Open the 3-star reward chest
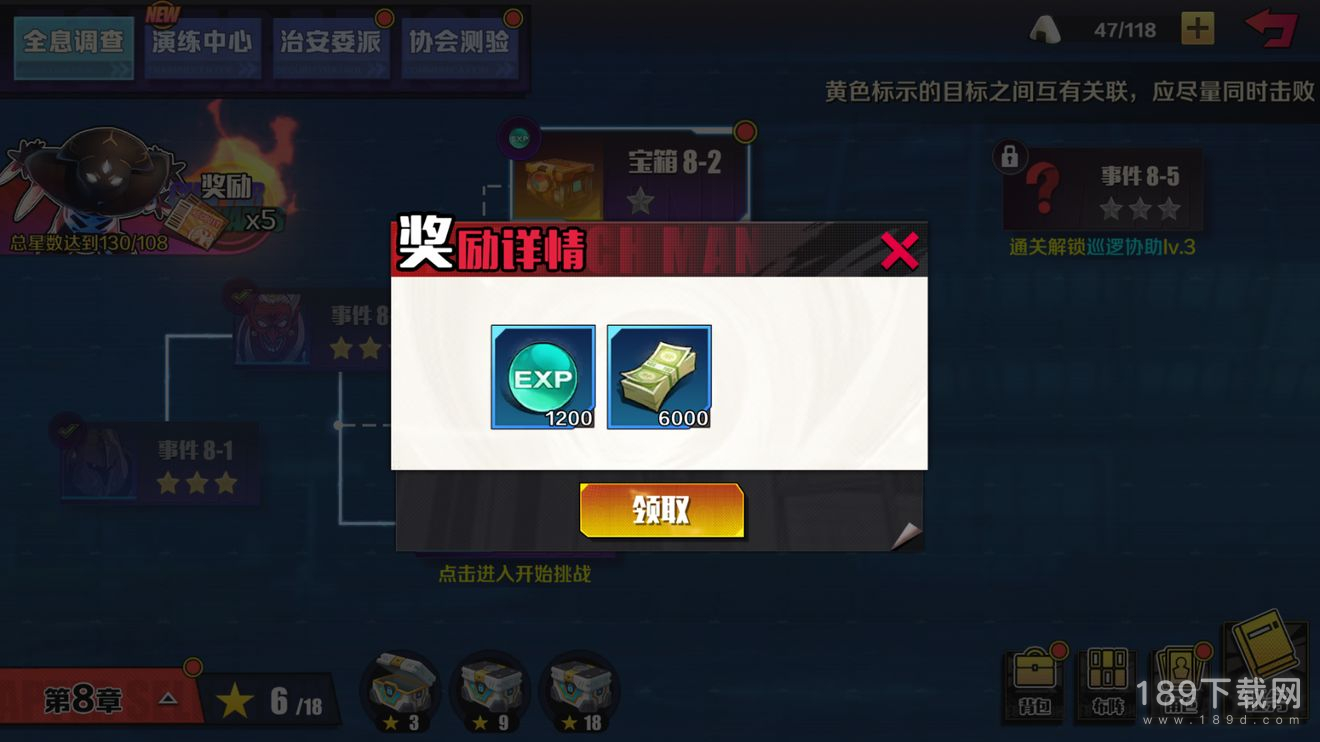Image resolution: width=1320 pixels, height=742 pixels. [400, 692]
